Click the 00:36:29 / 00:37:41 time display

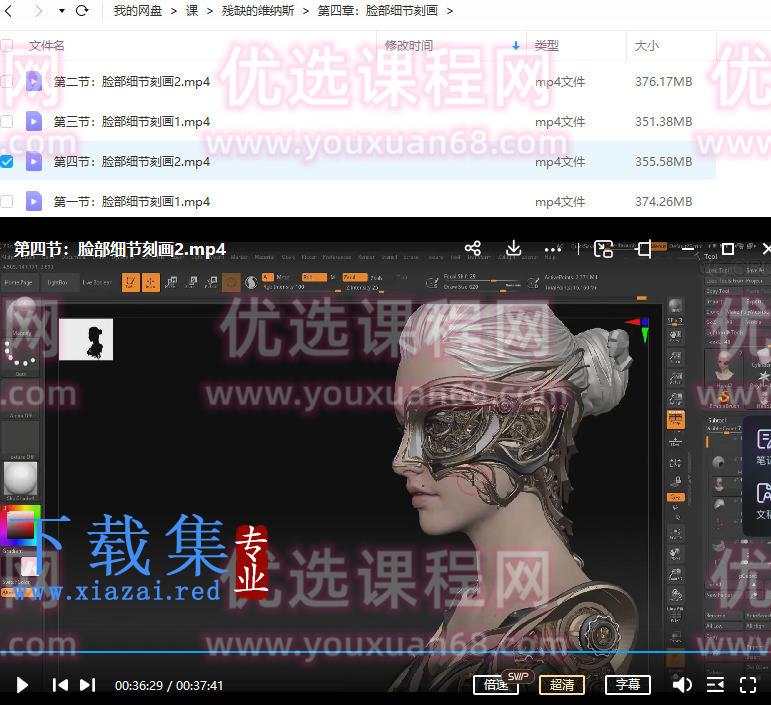pos(169,685)
